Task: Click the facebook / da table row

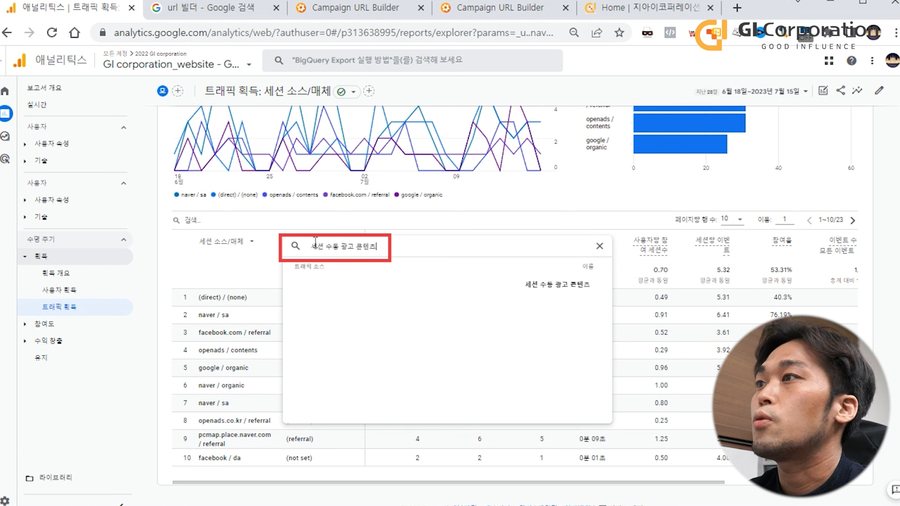Action: (219, 458)
